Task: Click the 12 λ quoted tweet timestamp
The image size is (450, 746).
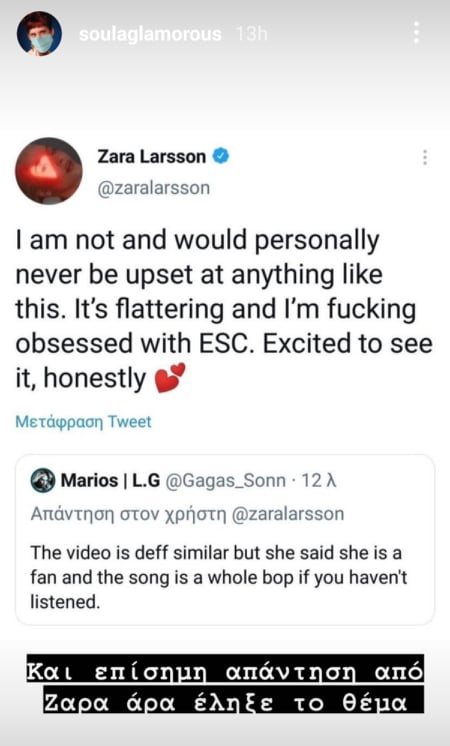Action: [x=319, y=481]
